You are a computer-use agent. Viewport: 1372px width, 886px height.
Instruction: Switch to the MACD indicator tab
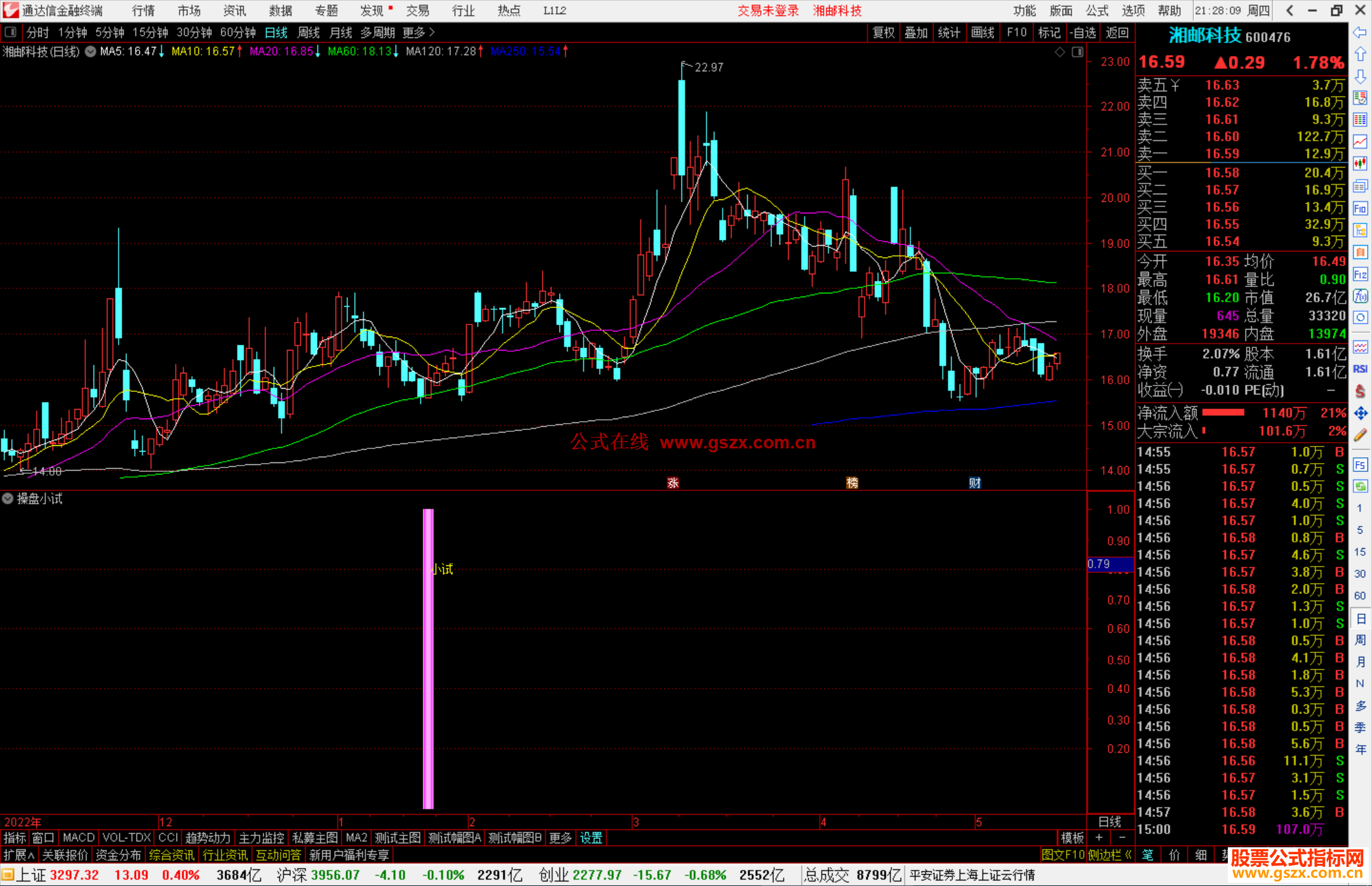79,838
